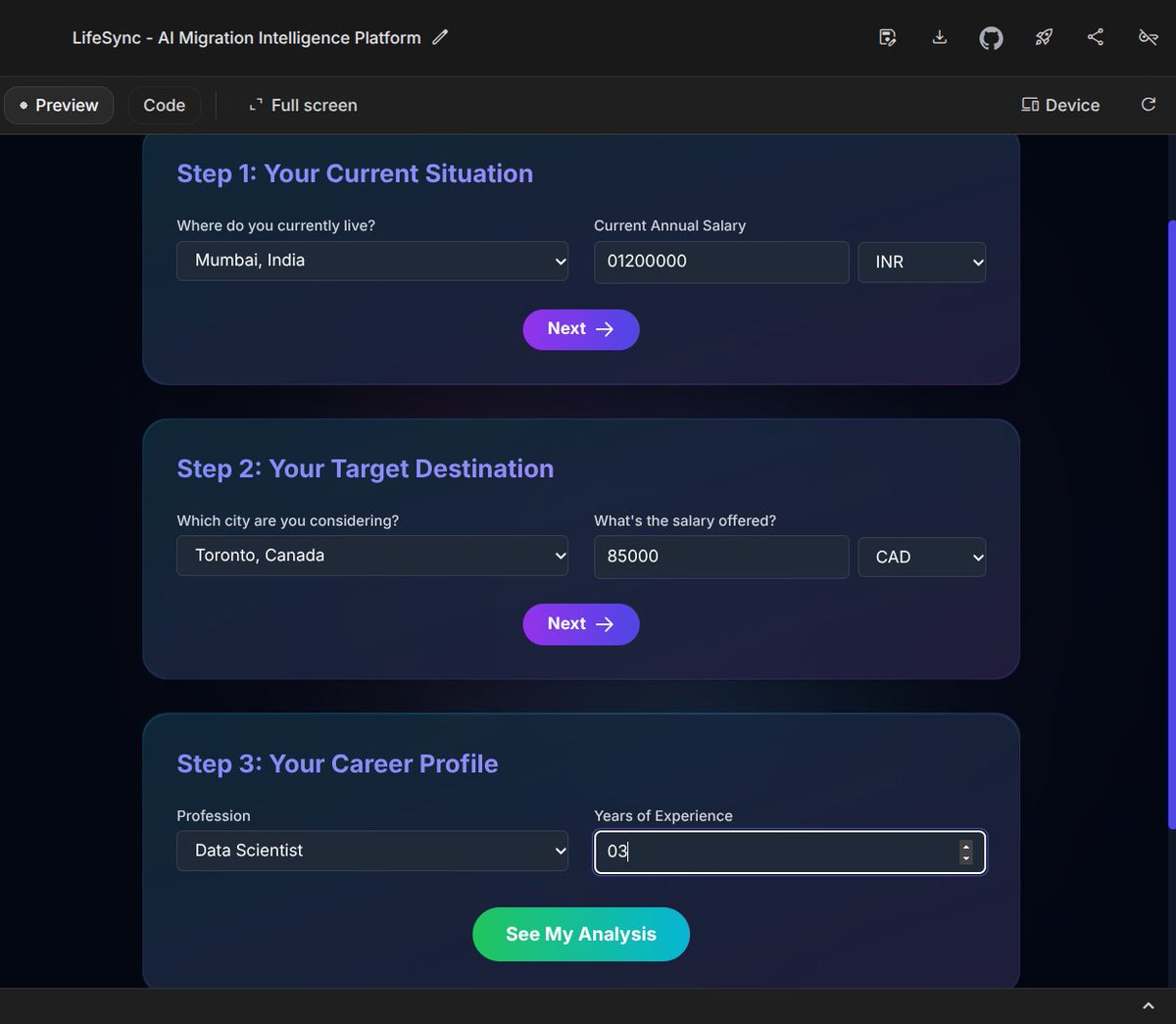Image resolution: width=1176 pixels, height=1024 pixels.
Task: Open the Device preview options
Action: tap(1060, 105)
